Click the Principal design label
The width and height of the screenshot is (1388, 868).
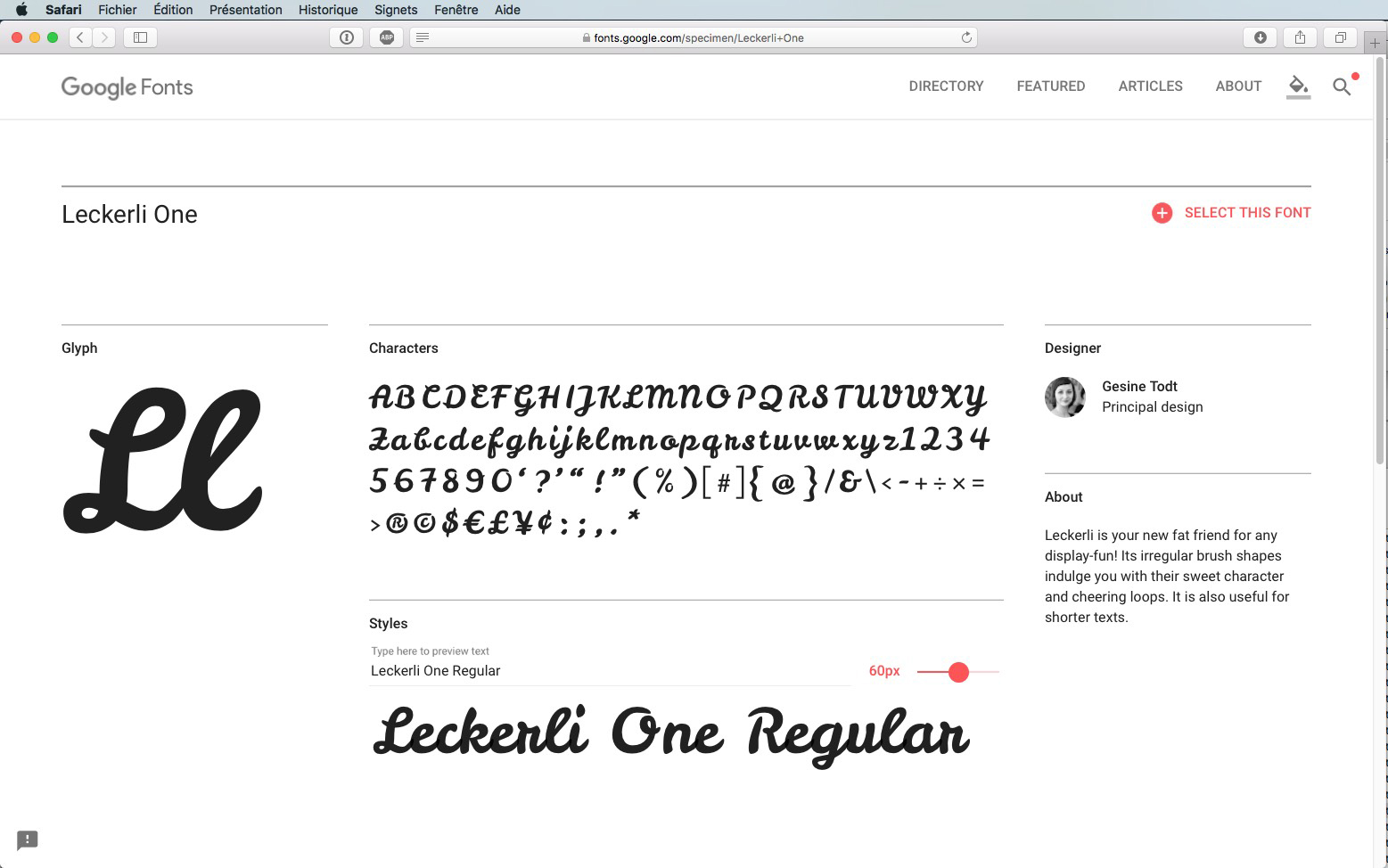[x=1153, y=407]
